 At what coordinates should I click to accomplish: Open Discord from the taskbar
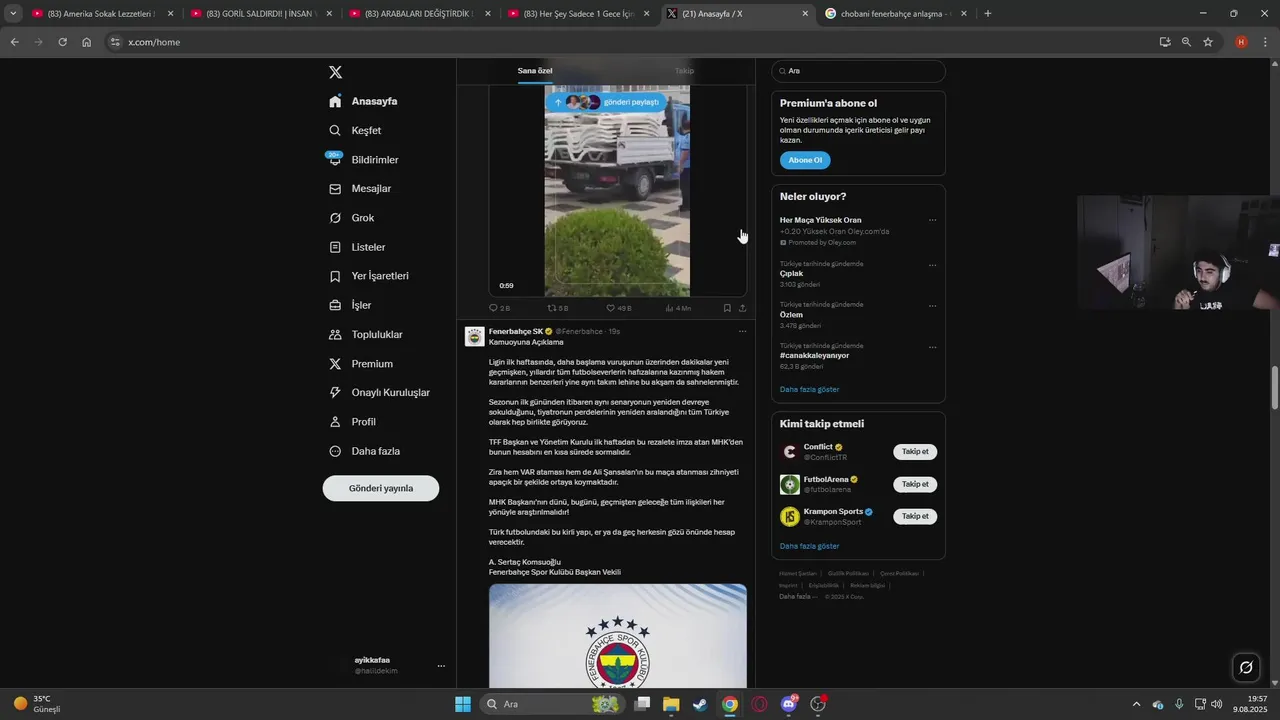pyautogui.click(x=789, y=704)
